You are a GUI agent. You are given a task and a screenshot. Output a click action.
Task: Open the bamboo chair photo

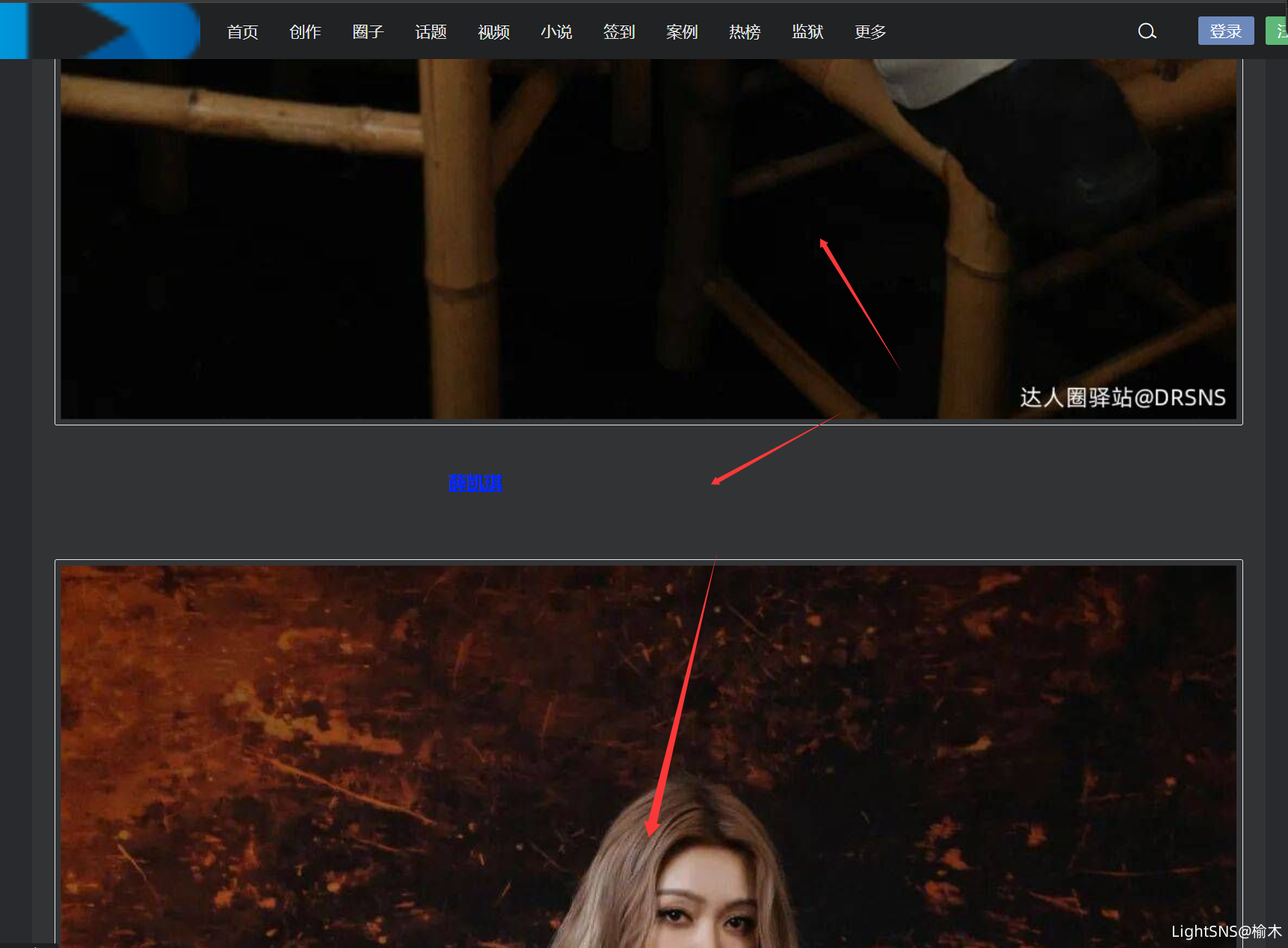coord(523,239)
